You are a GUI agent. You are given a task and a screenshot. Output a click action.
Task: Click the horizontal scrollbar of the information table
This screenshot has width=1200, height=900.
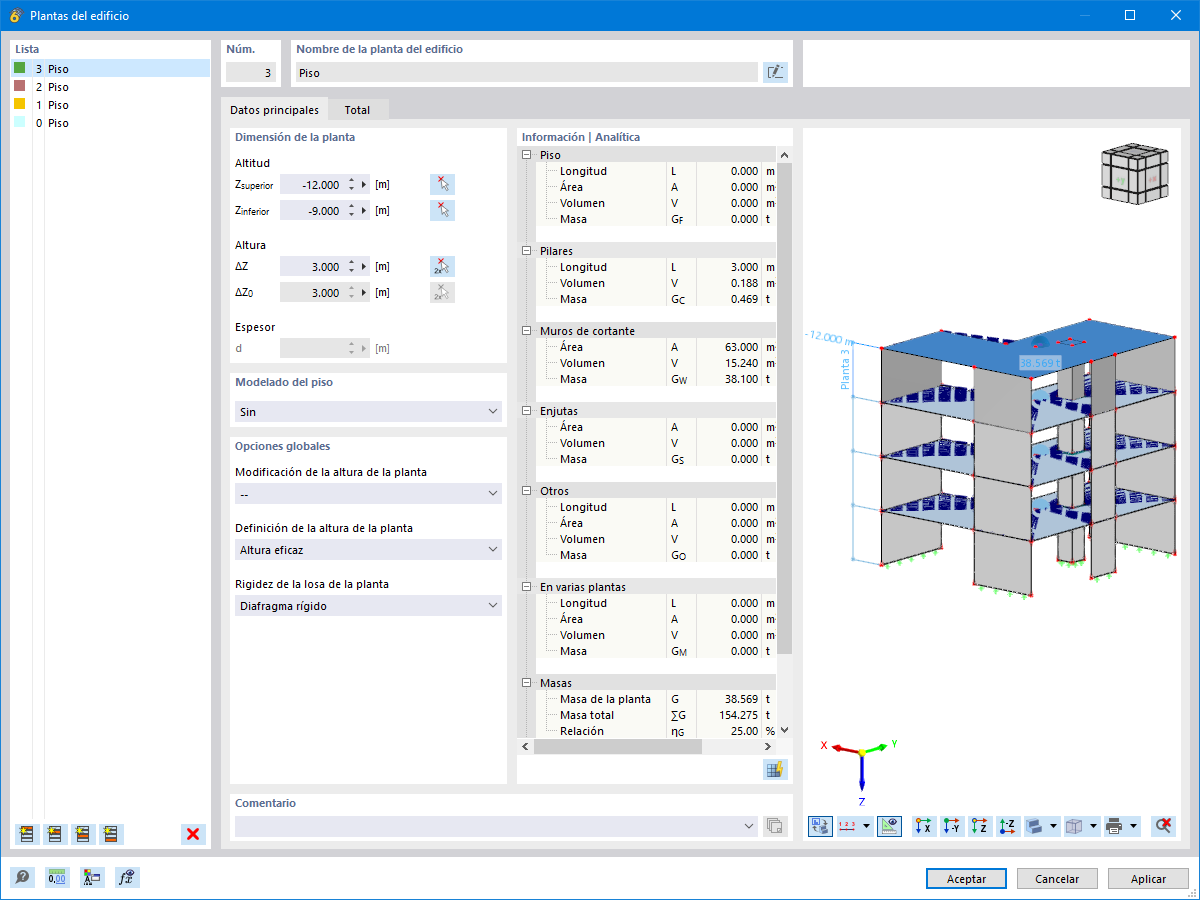click(x=617, y=747)
